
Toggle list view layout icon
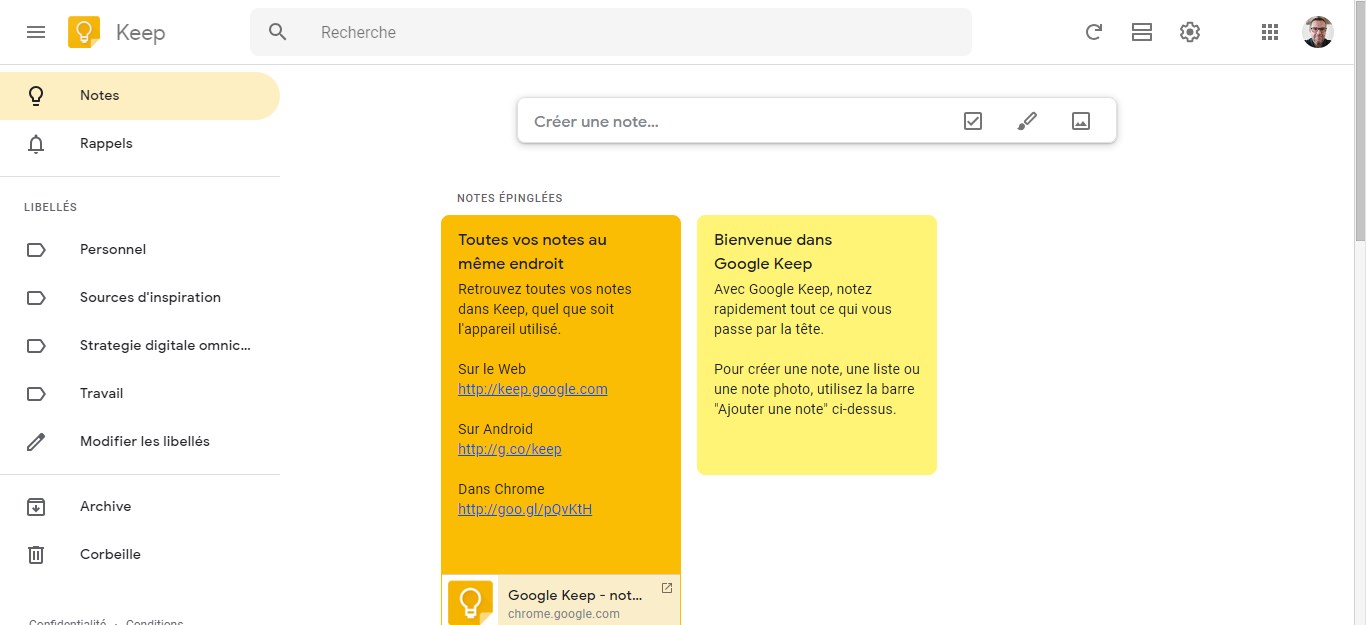[1142, 32]
